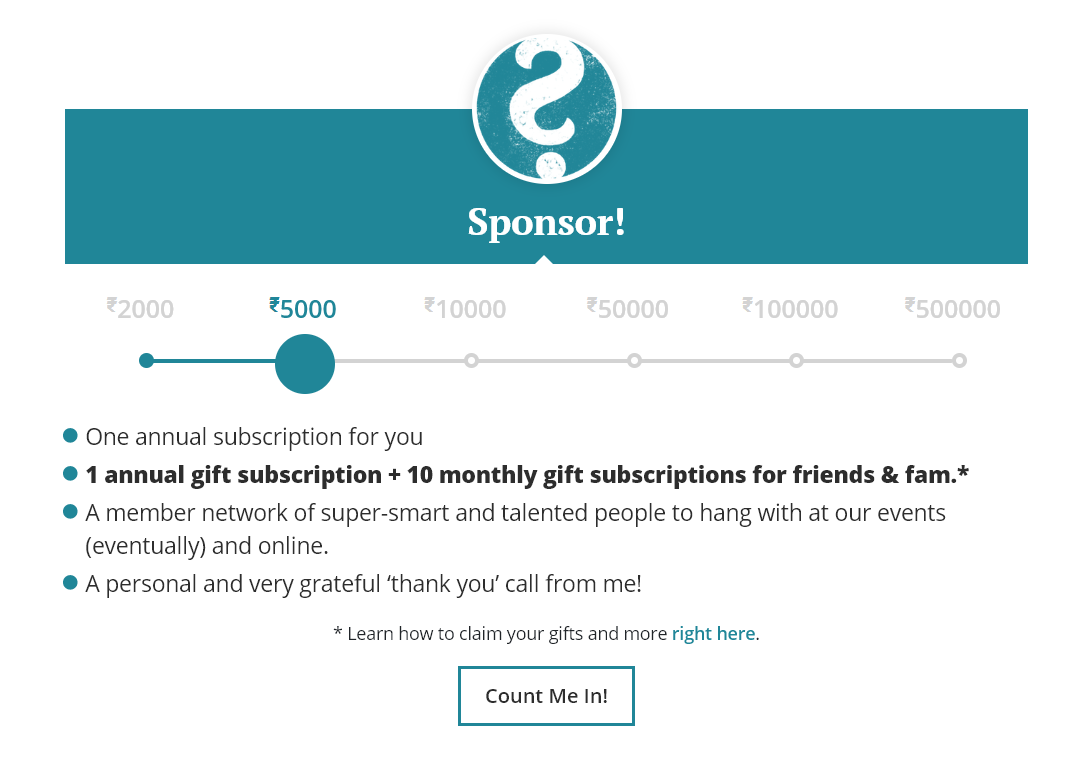Choose the ₹2000 amount label

click(140, 308)
